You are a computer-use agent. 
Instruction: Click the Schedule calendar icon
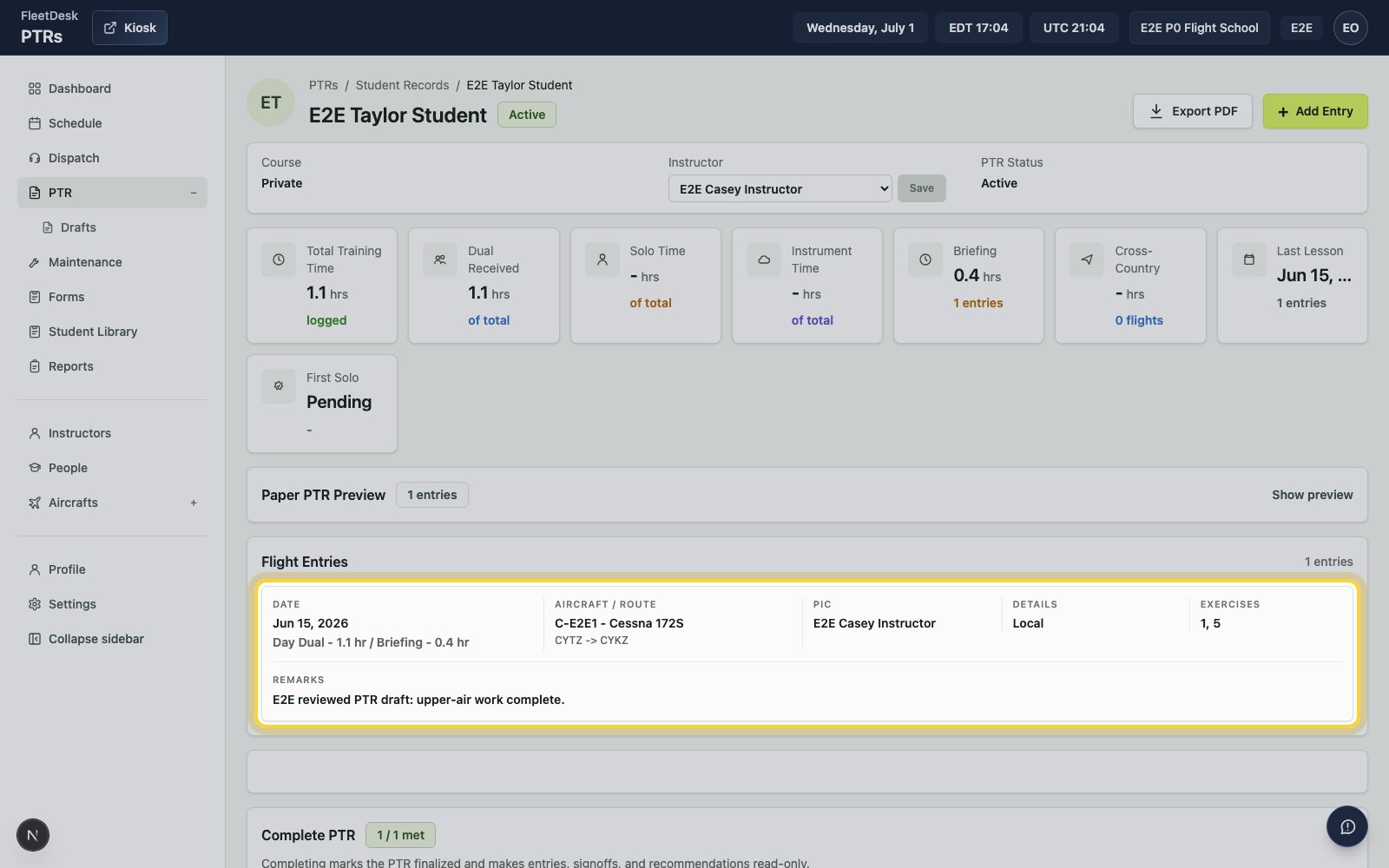click(35, 123)
